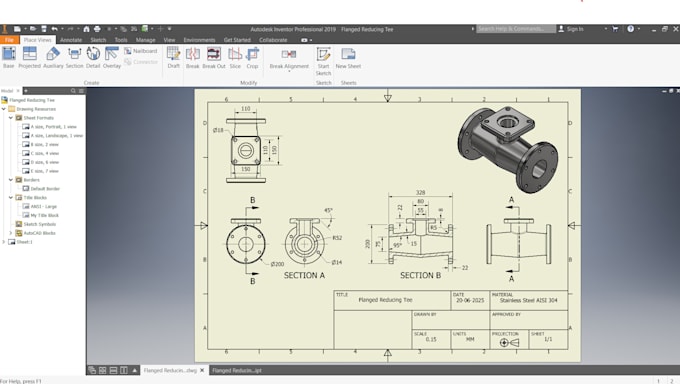
Task: Click the Nailboard button
Action: click(141, 51)
